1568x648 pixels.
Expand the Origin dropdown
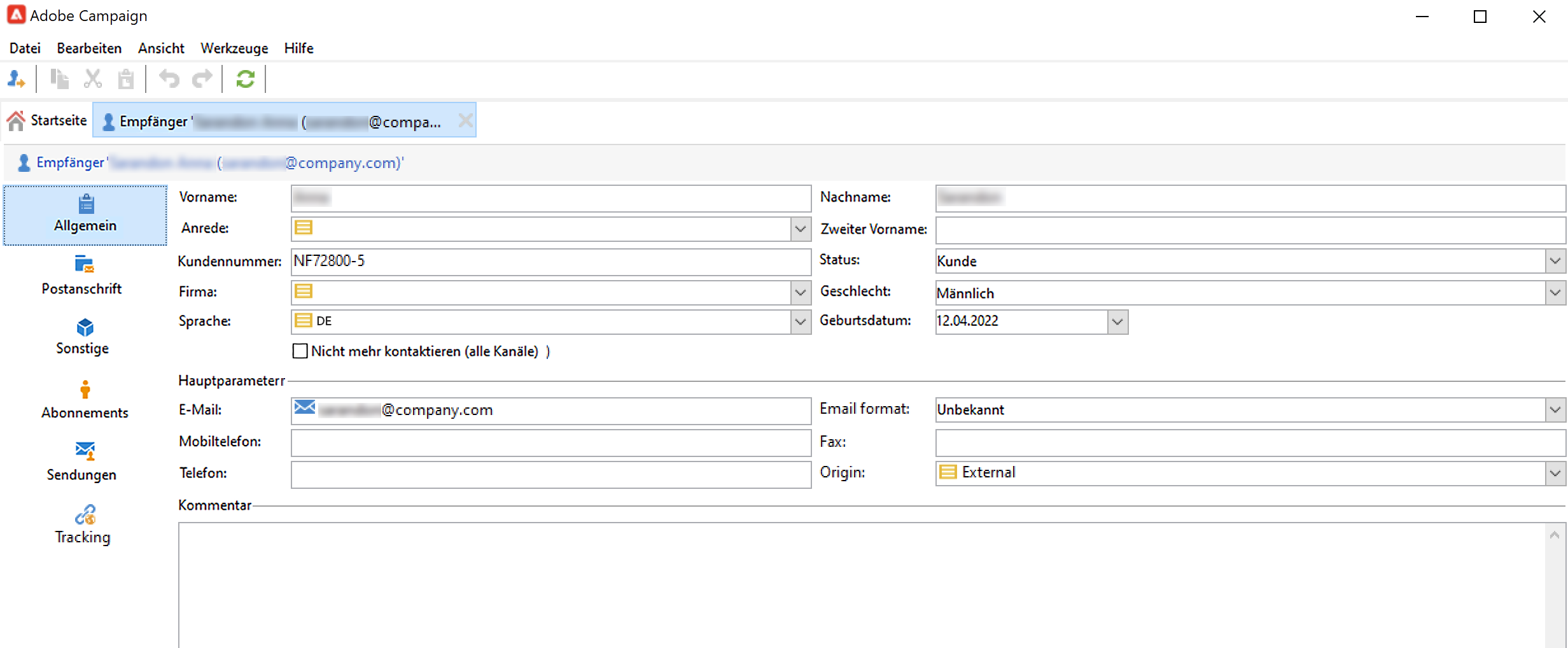pyautogui.click(x=1555, y=474)
